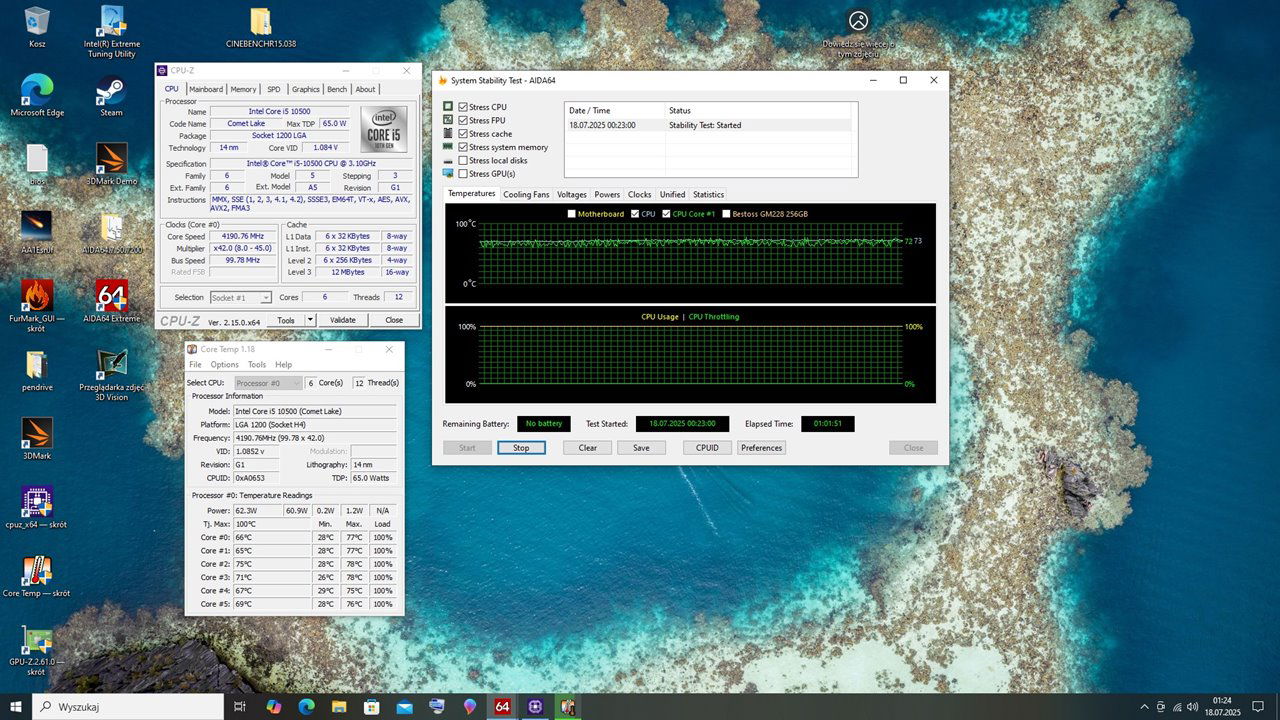The image size is (1280, 720).
Task: Open the AIDA64 zip folder icon
Action: 112,232
